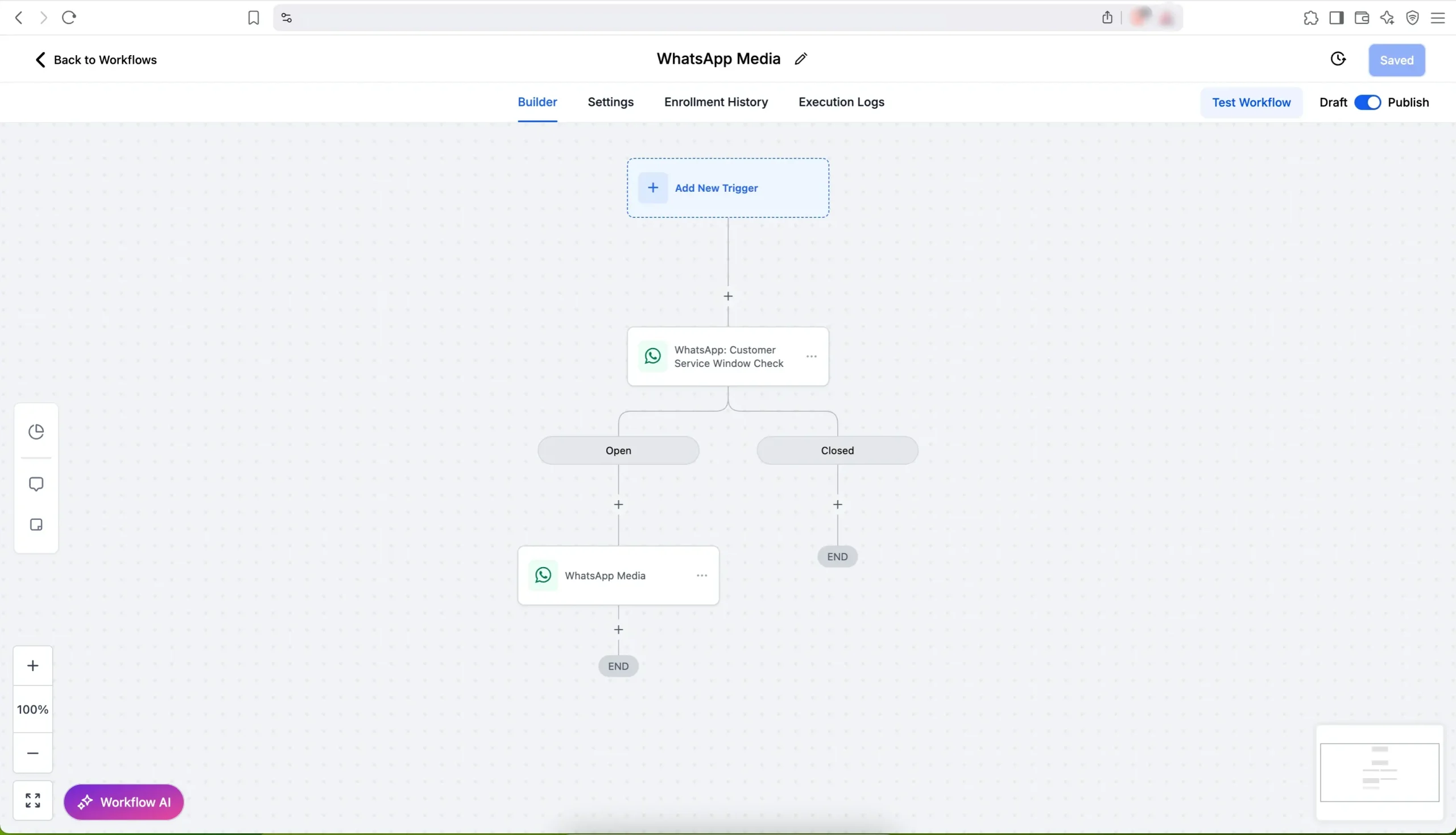
Task: Fit workflow to screen with expand icon
Action: click(33, 801)
